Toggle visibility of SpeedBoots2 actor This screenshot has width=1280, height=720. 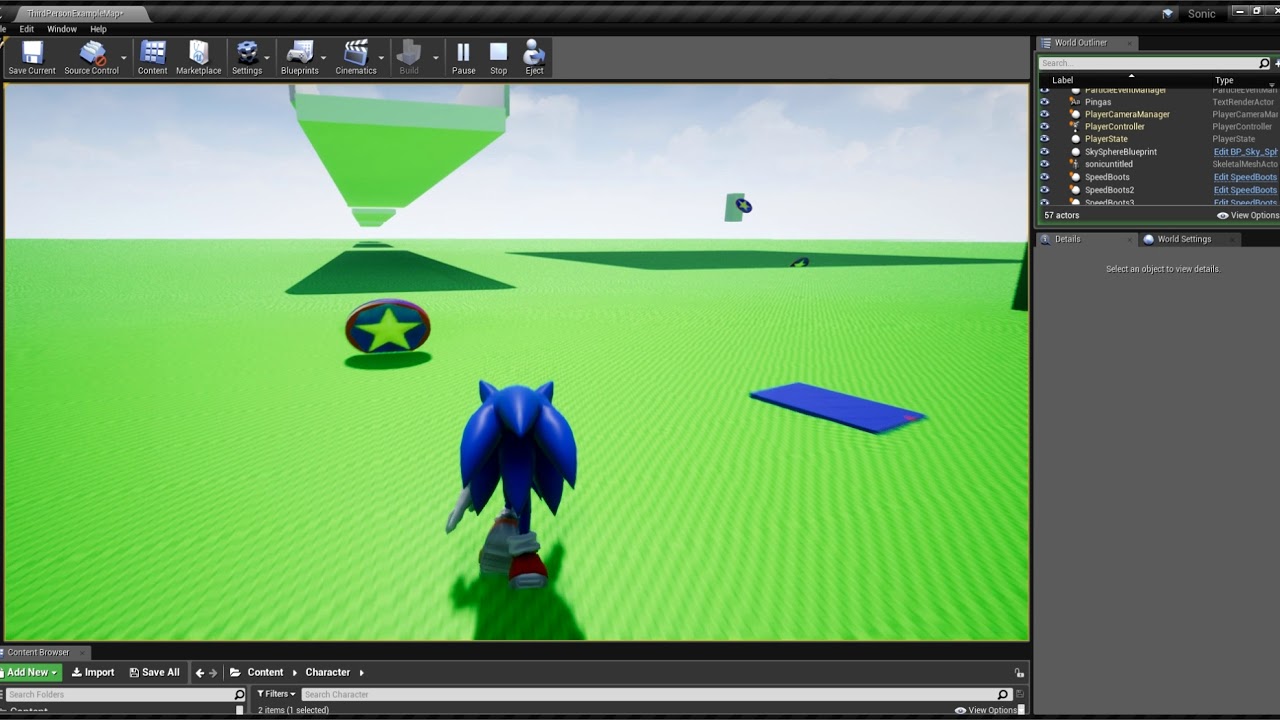pyautogui.click(x=1044, y=190)
